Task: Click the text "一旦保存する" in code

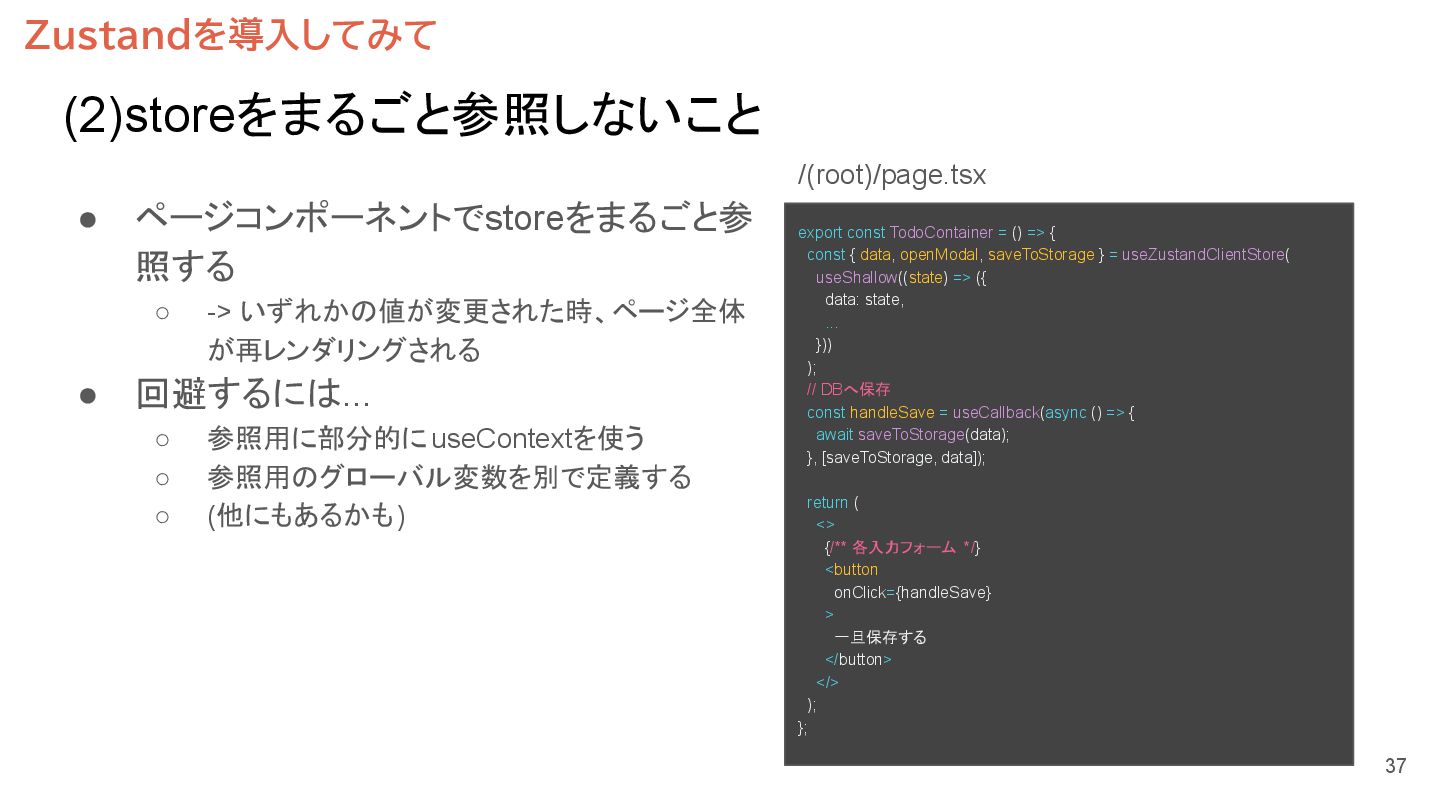Action: (880, 637)
